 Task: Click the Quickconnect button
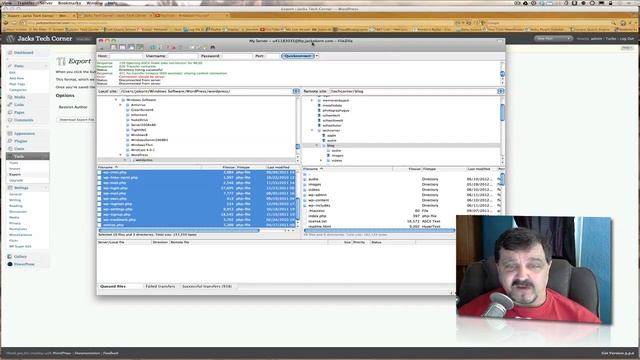click(x=298, y=56)
